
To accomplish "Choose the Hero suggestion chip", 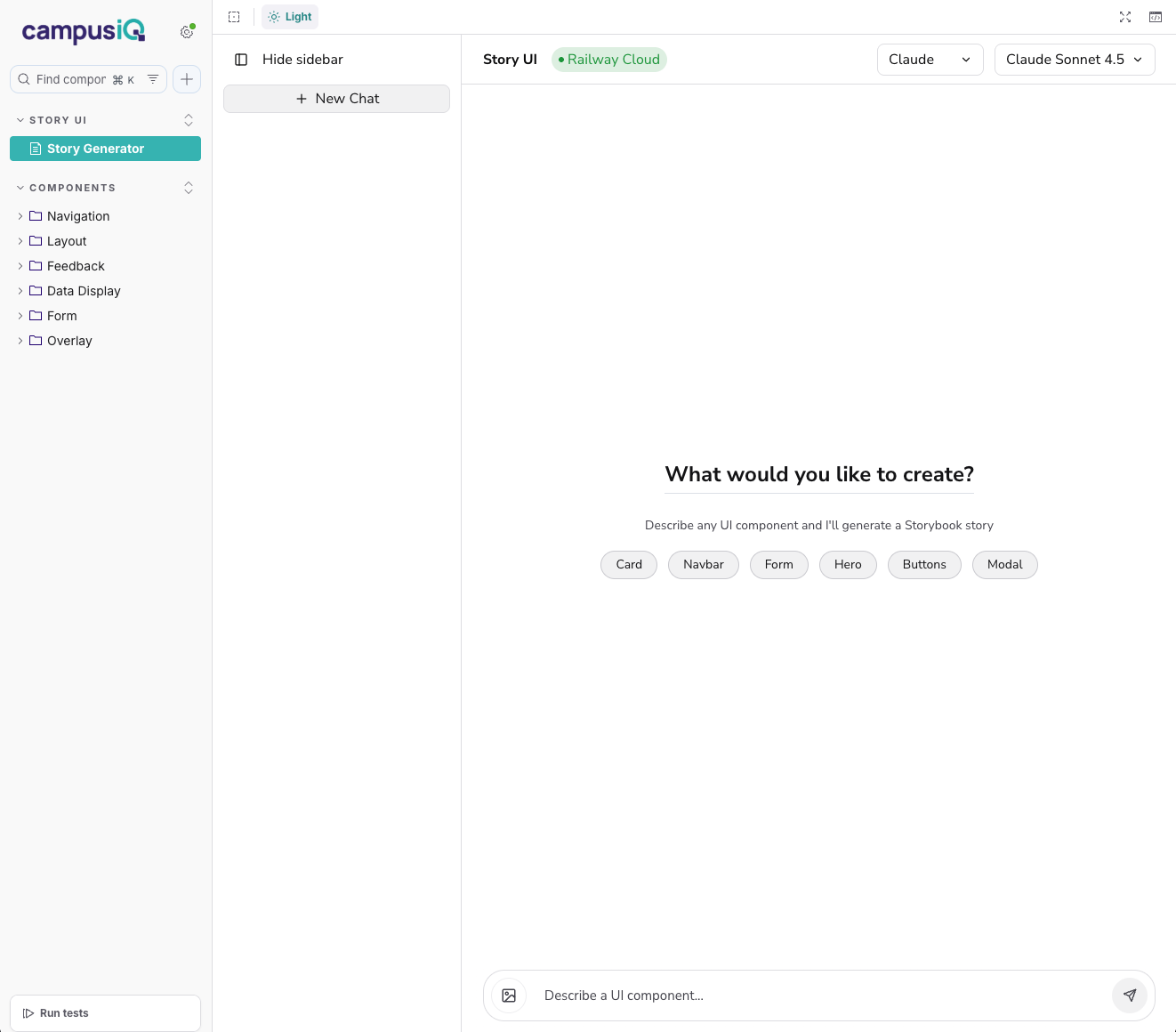I will pos(847,564).
